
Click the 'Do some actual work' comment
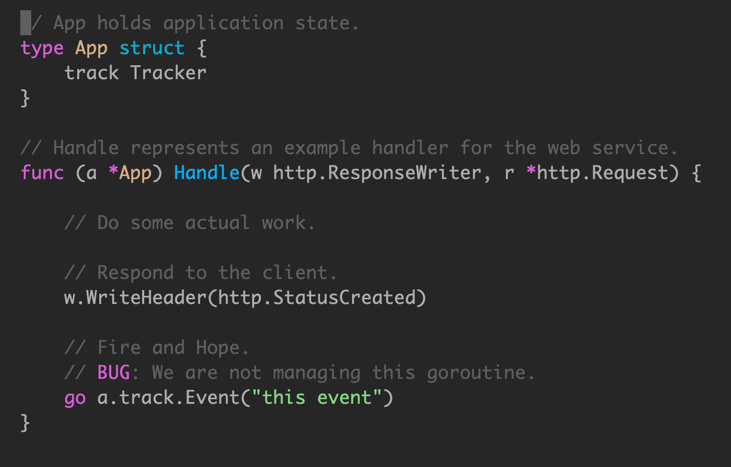point(190,223)
